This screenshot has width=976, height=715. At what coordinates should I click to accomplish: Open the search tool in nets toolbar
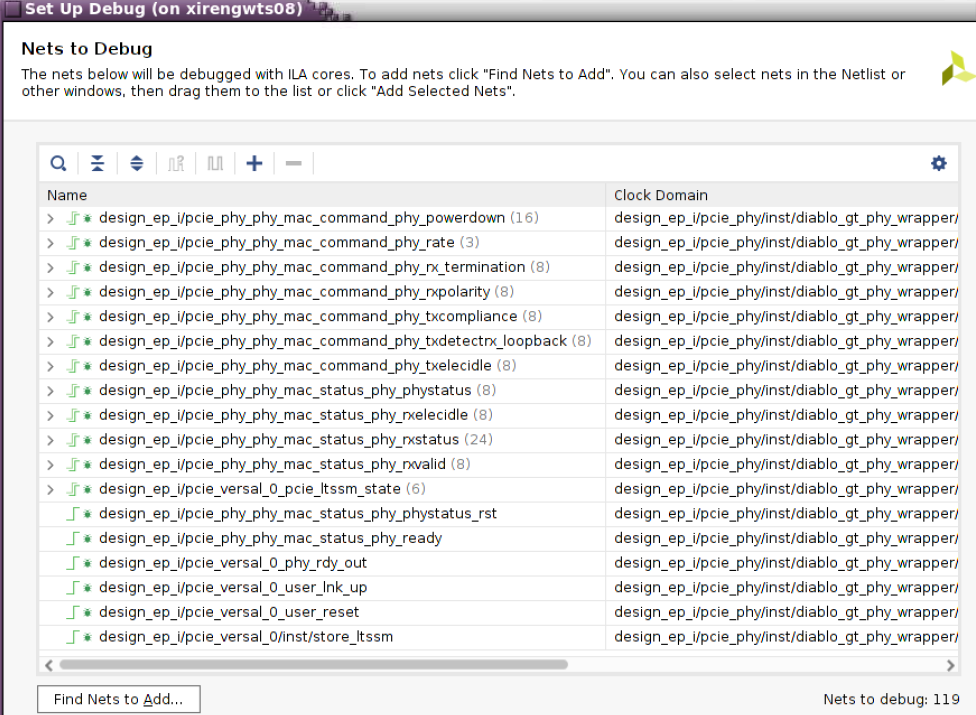tap(58, 164)
